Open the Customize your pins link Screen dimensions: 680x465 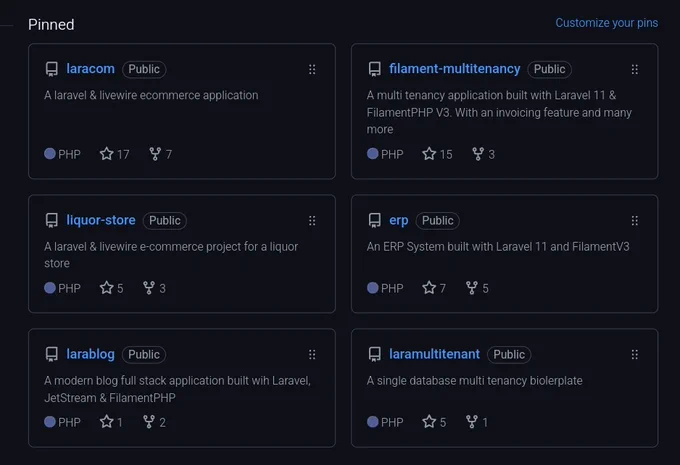(607, 23)
